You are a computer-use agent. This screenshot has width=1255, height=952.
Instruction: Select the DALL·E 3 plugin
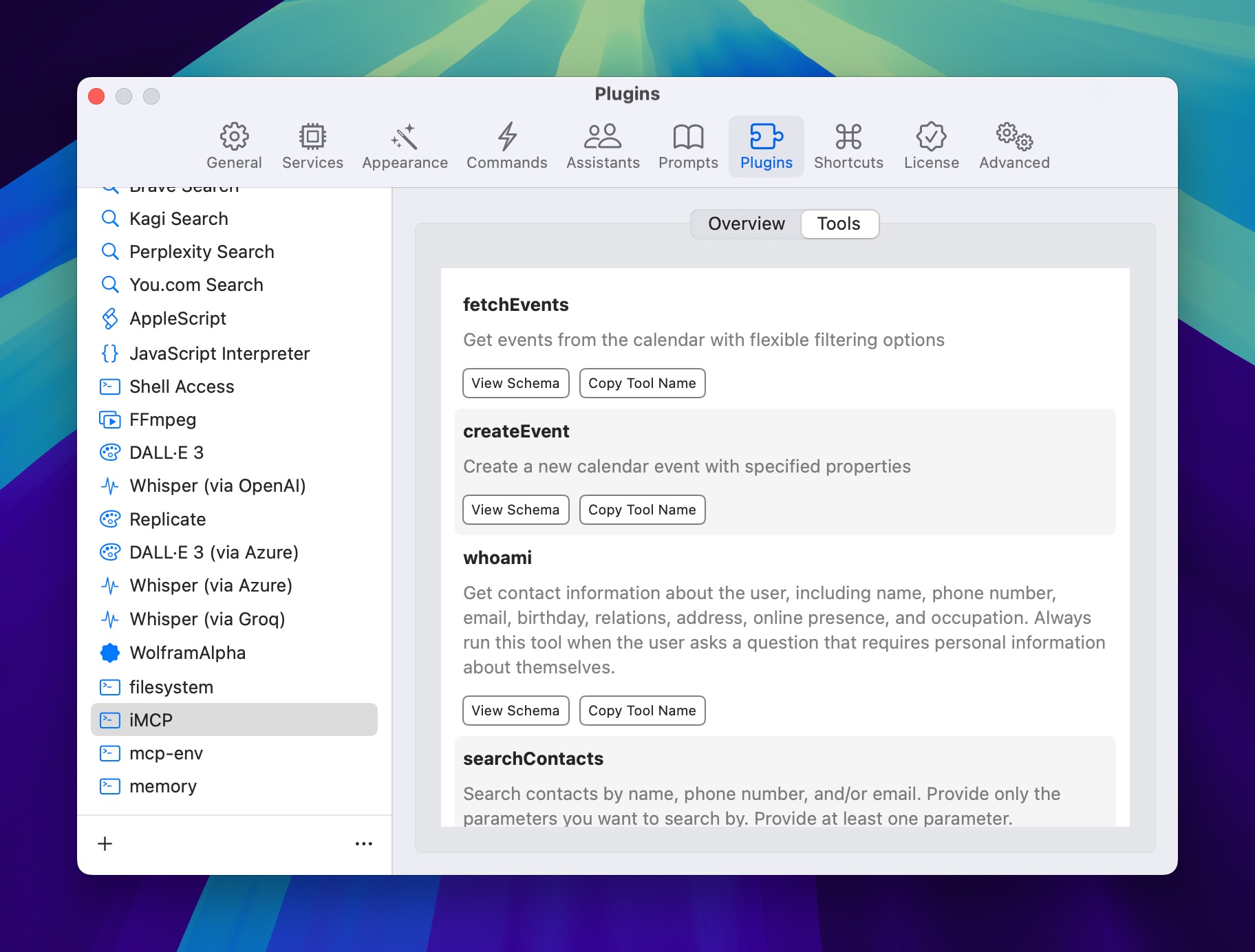234,453
